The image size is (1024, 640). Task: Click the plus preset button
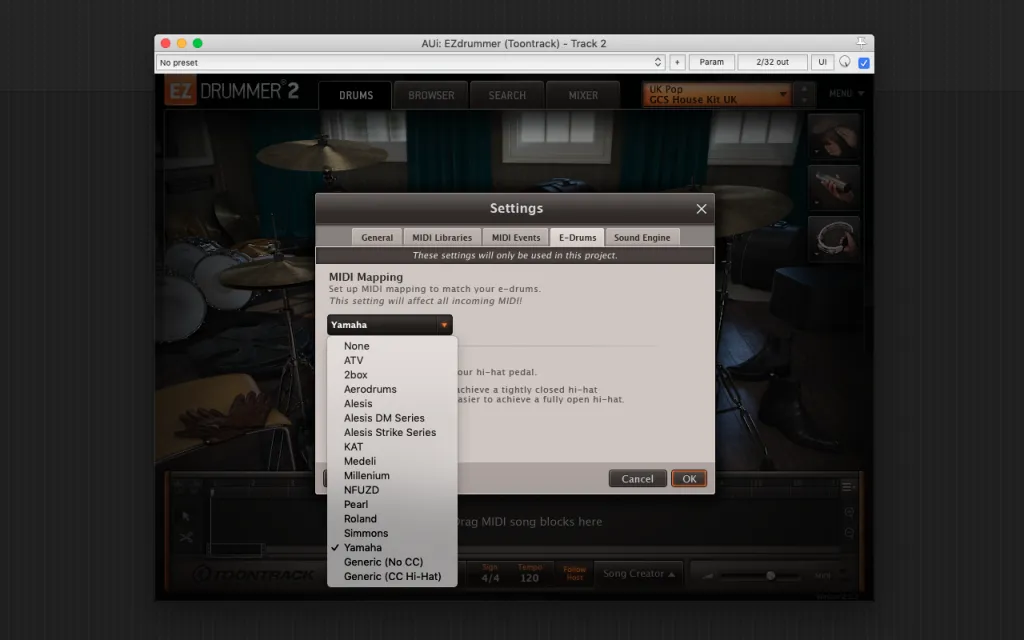pyautogui.click(x=677, y=63)
